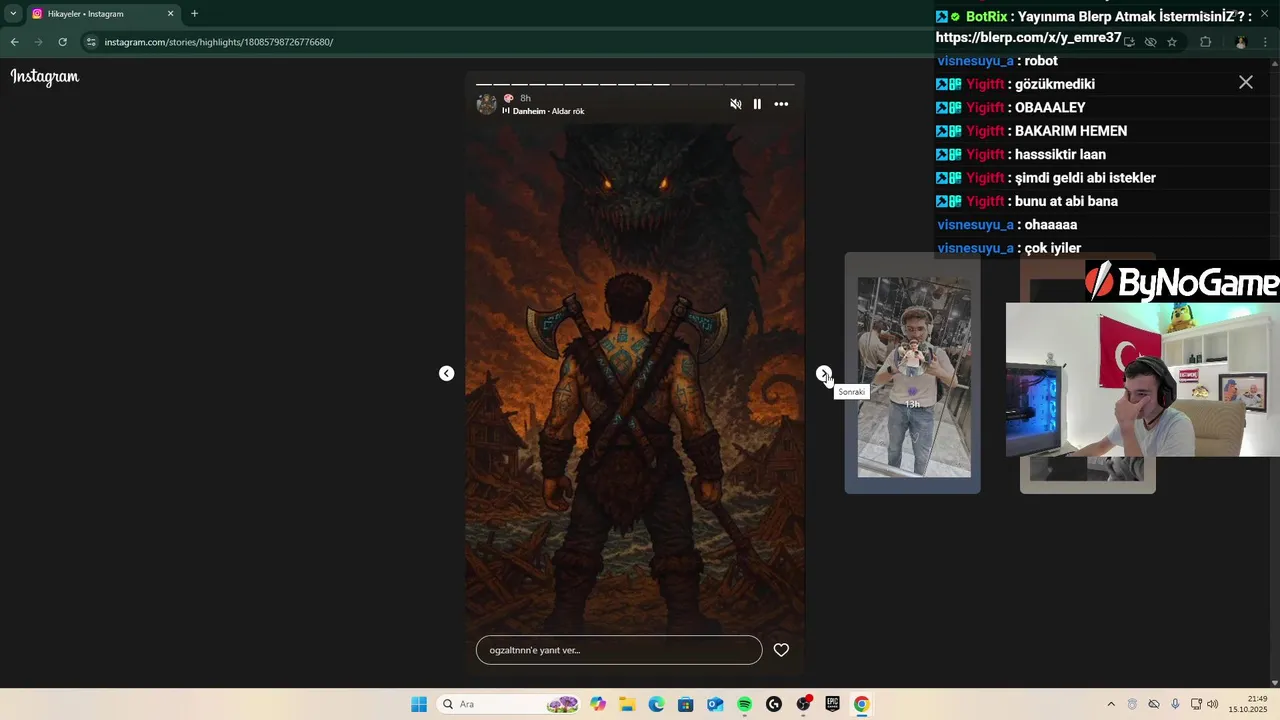The height and width of the screenshot is (720, 1280).
Task: Open the network tray icon
Action: [1196, 704]
